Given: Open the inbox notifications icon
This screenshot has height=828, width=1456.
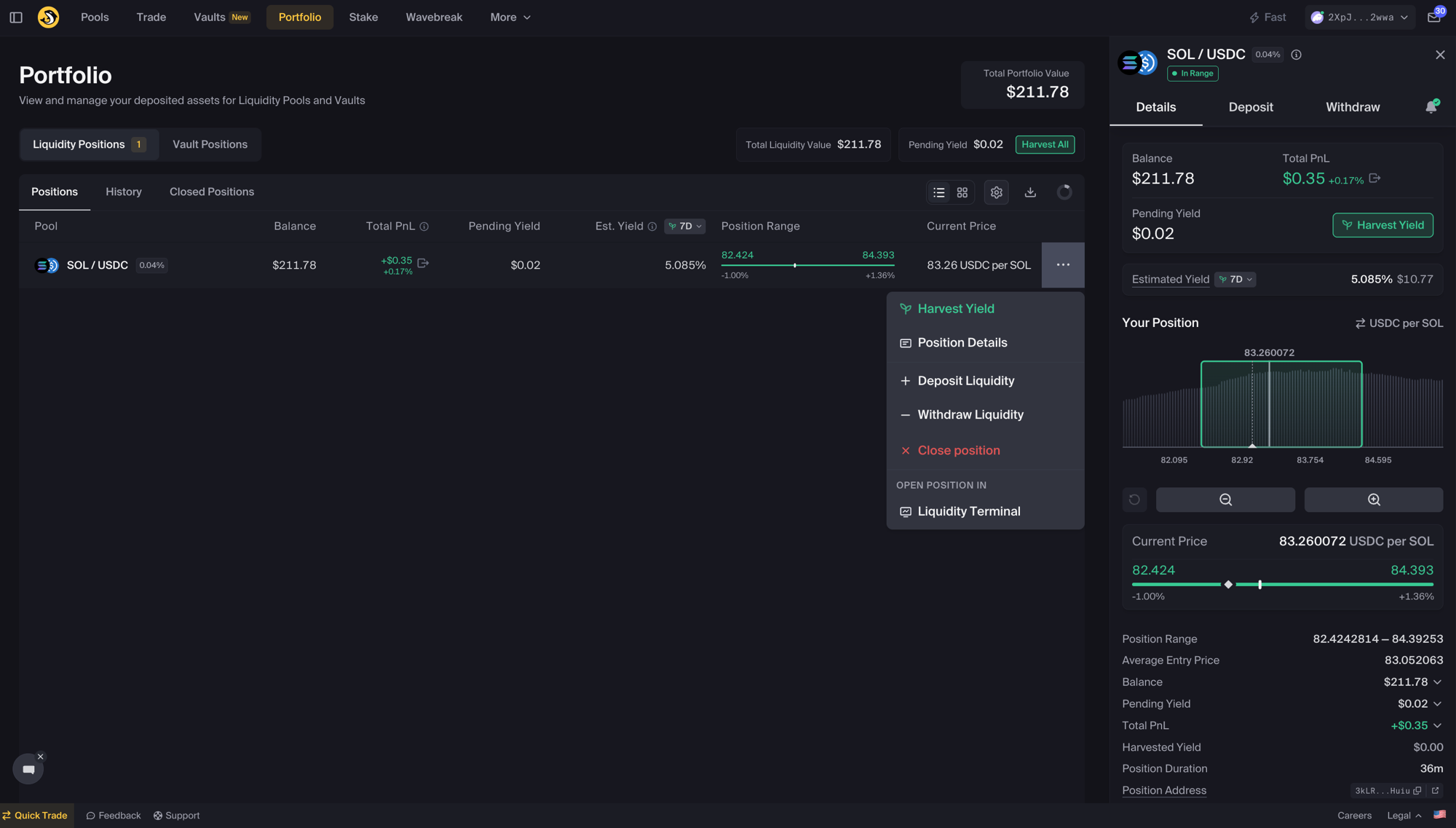Looking at the screenshot, I should (1434, 17).
